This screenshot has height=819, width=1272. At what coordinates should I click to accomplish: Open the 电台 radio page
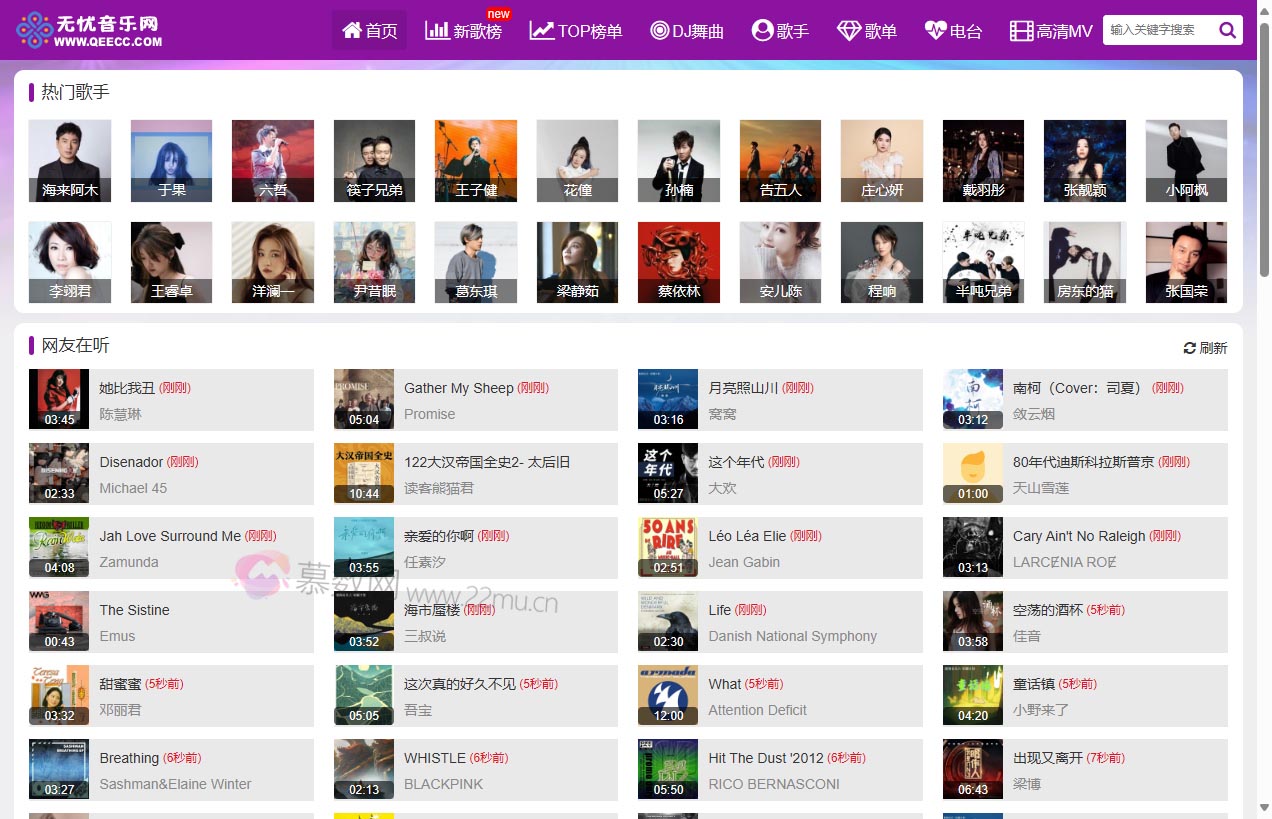pyautogui.click(x=953, y=31)
